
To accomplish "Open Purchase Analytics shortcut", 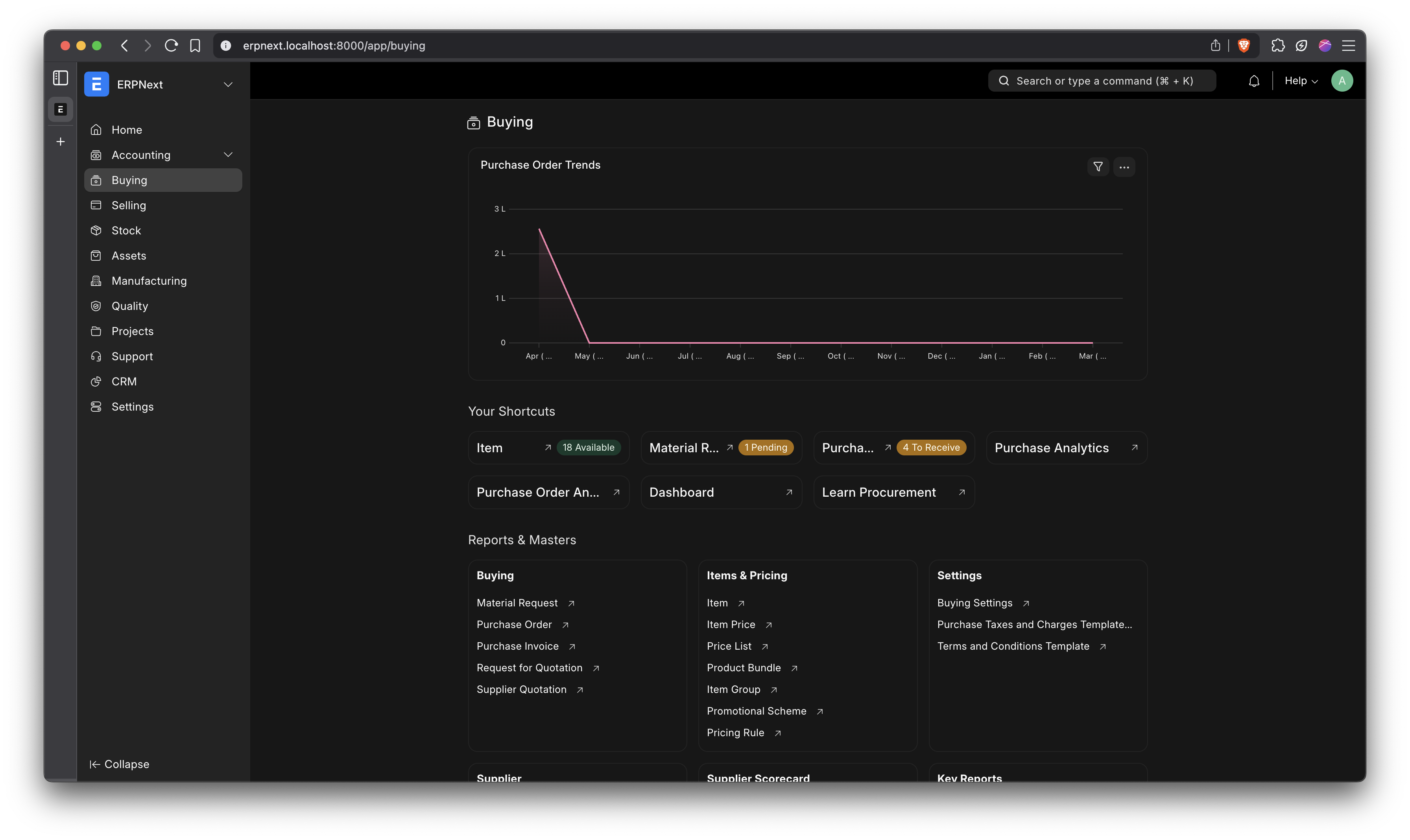I will coord(1066,448).
